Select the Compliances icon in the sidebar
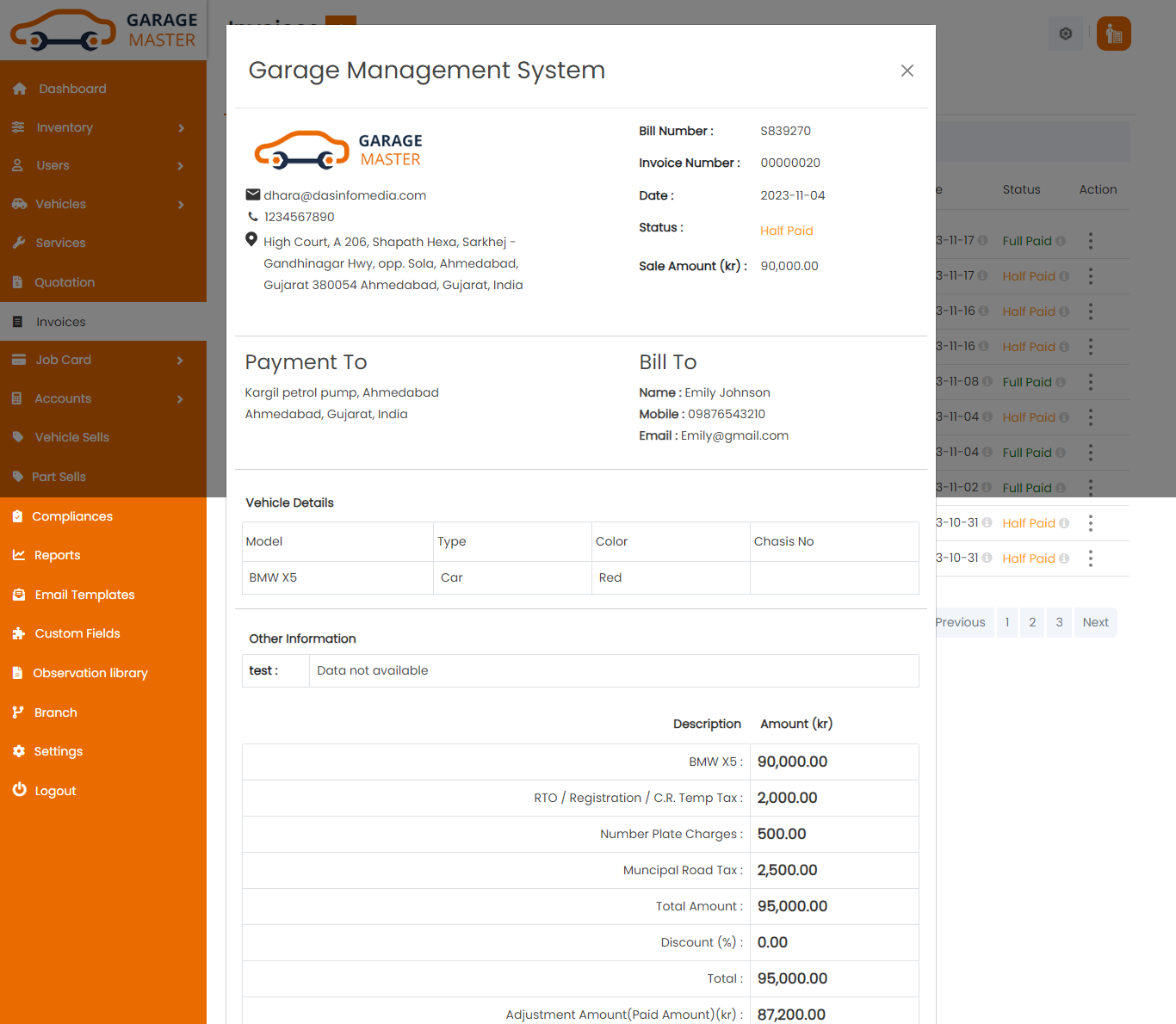Screen dimensions: 1176x1024 pyautogui.click(x=19, y=515)
